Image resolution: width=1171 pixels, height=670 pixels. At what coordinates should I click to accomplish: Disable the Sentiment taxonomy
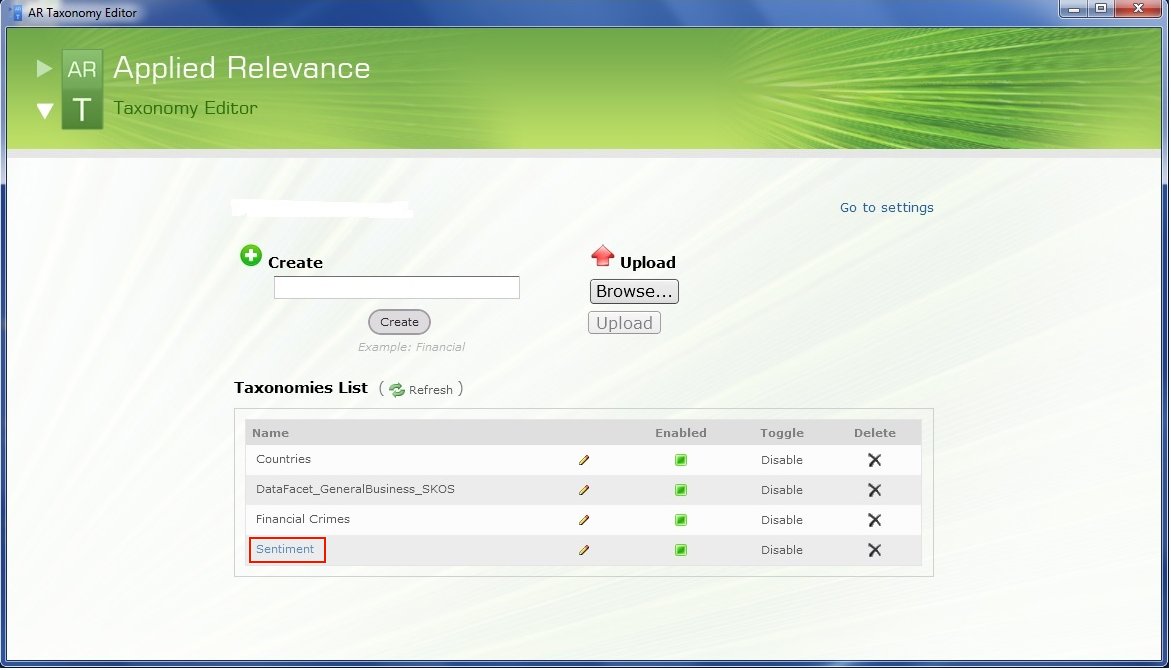pyautogui.click(x=782, y=550)
